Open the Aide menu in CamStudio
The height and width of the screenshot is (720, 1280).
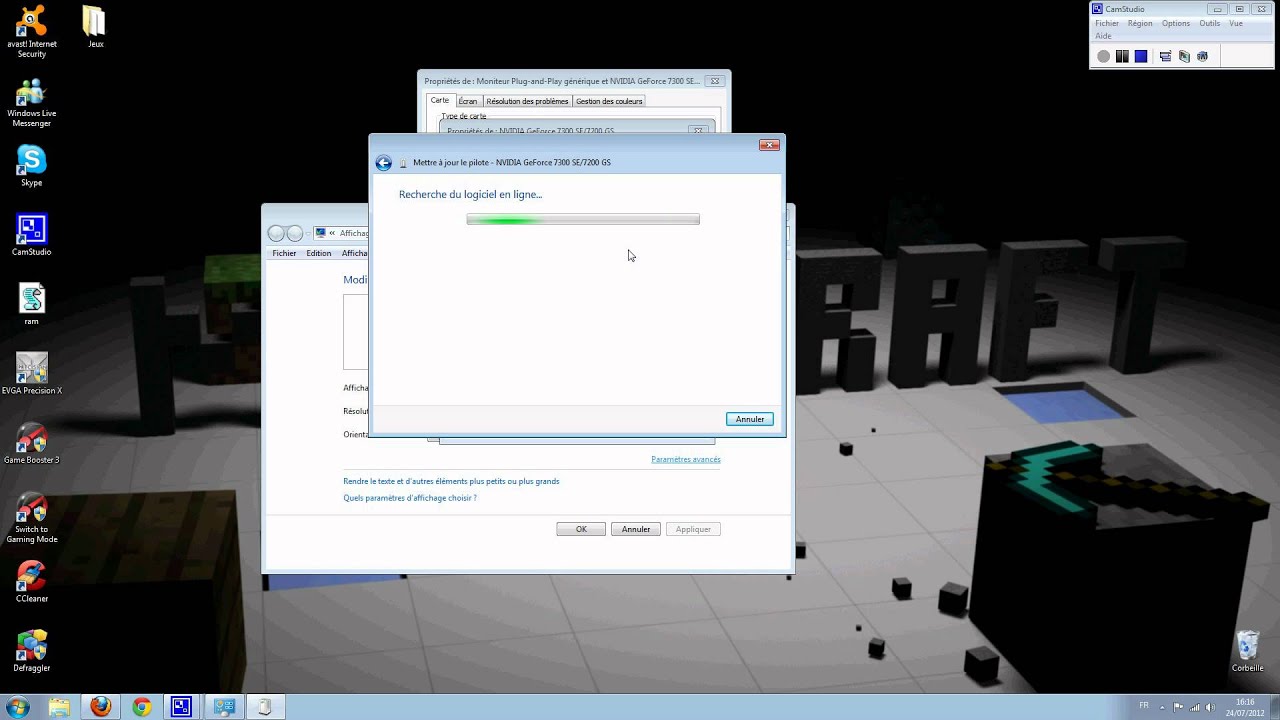pos(1103,36)
